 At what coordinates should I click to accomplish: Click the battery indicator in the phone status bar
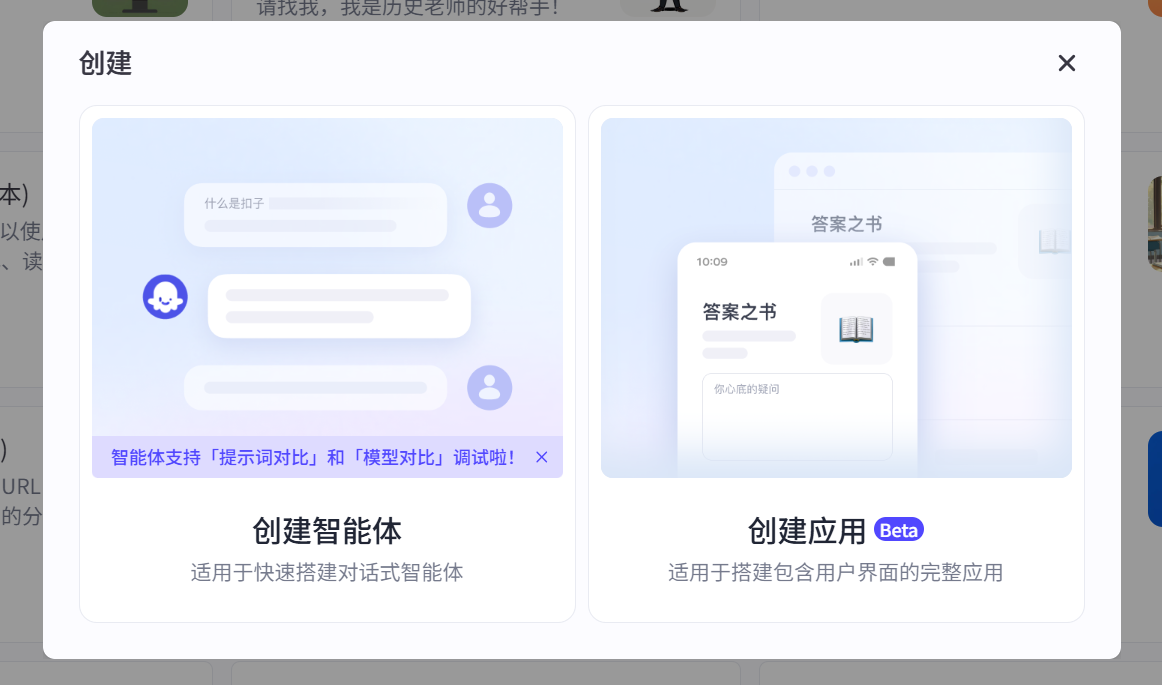(888, 261)
